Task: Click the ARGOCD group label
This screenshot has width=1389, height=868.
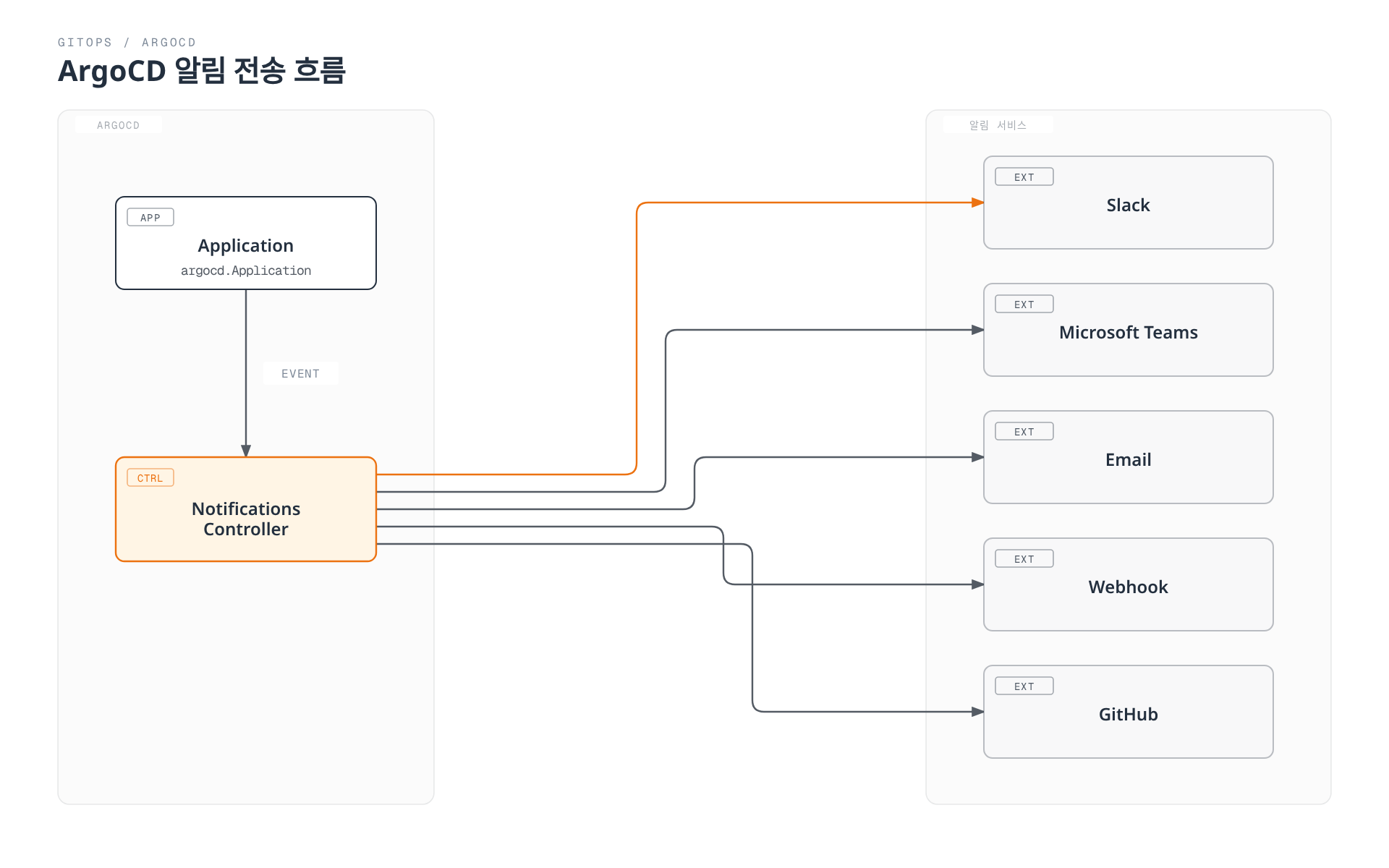Action: [x=119, y=125]
